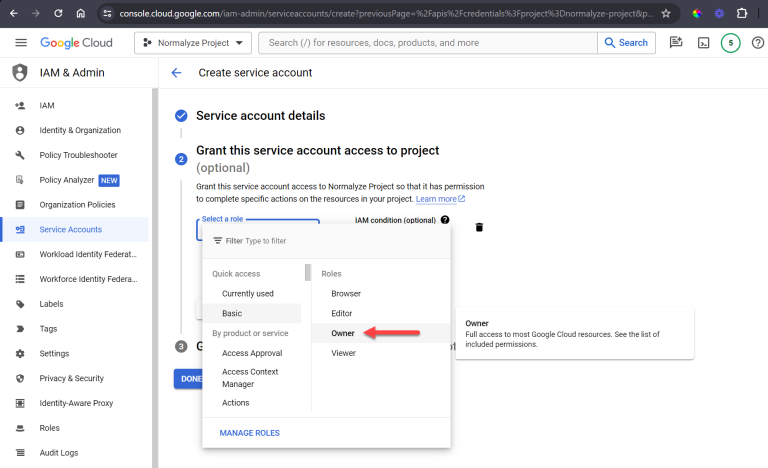
Task: Click the IAM condition help icon
Action: pos(445,219)
